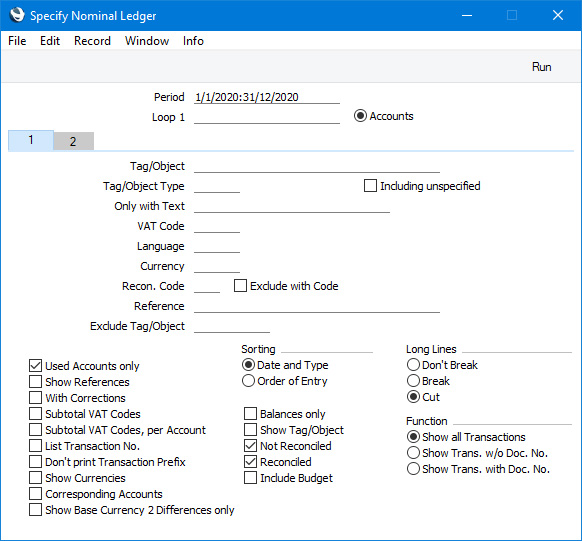The width and height of the screenshot is (582, 541).
Task: Enable Balances only checkbox
Action: (250, 414)
